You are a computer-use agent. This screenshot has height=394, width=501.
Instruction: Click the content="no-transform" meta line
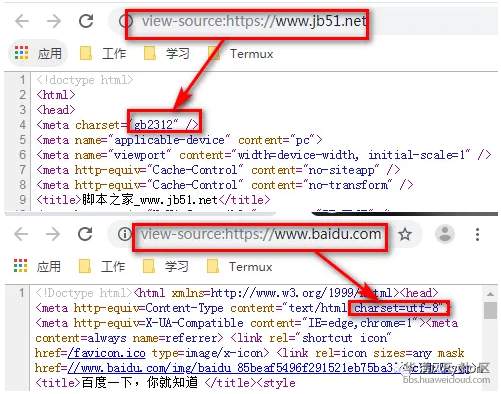tap(224, 185)
